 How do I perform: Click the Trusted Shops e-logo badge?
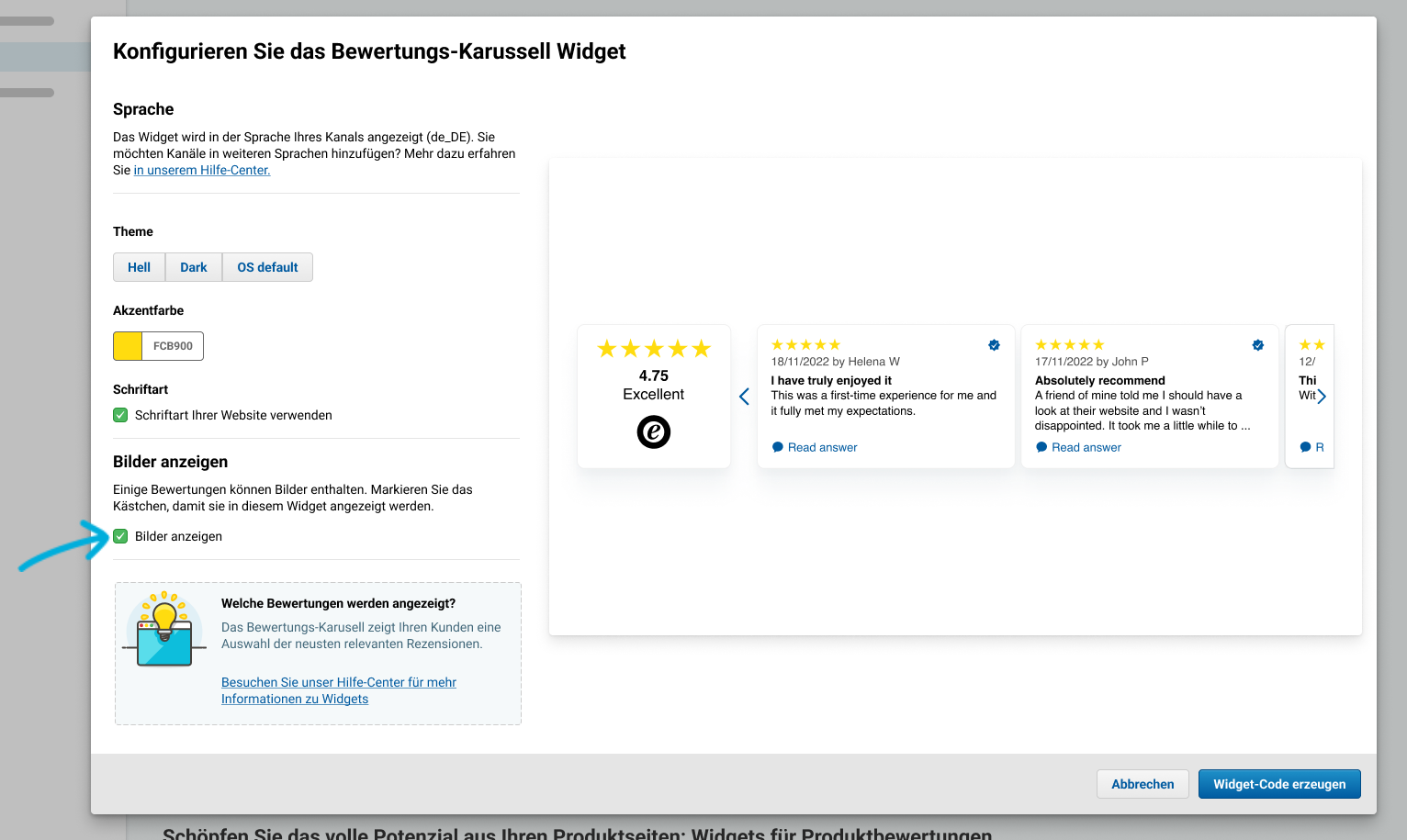coord(654,431)
